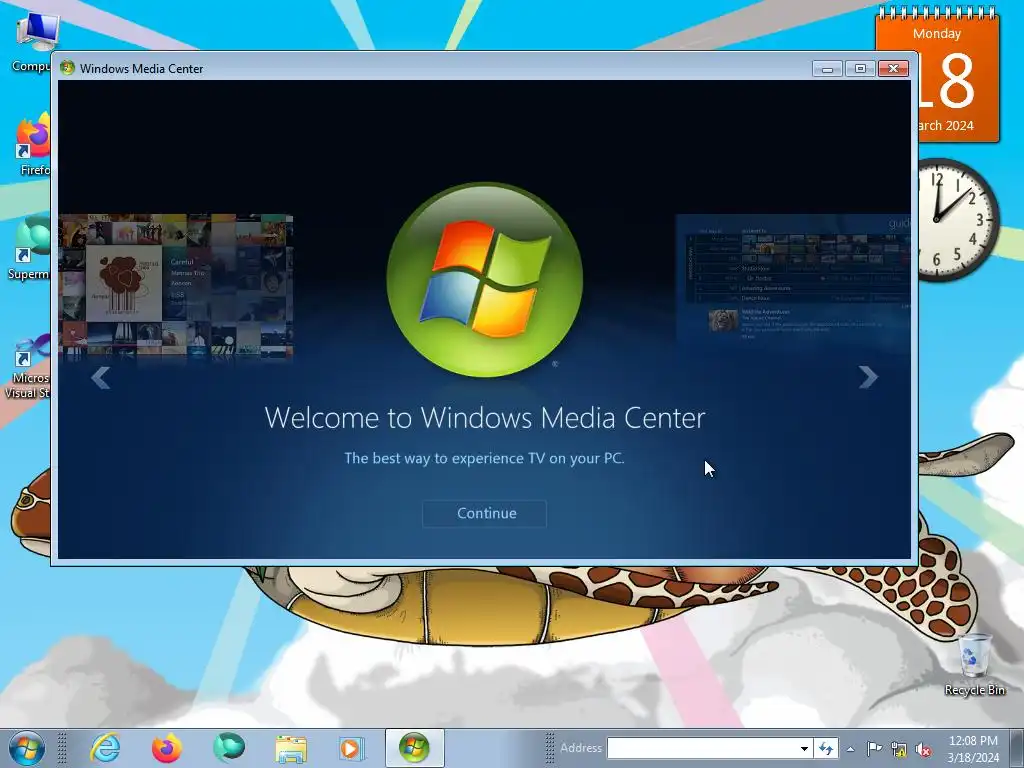
Task: Open Supermium browser from the taskbar
Action: pyautogui.click(x=229, y=748)
